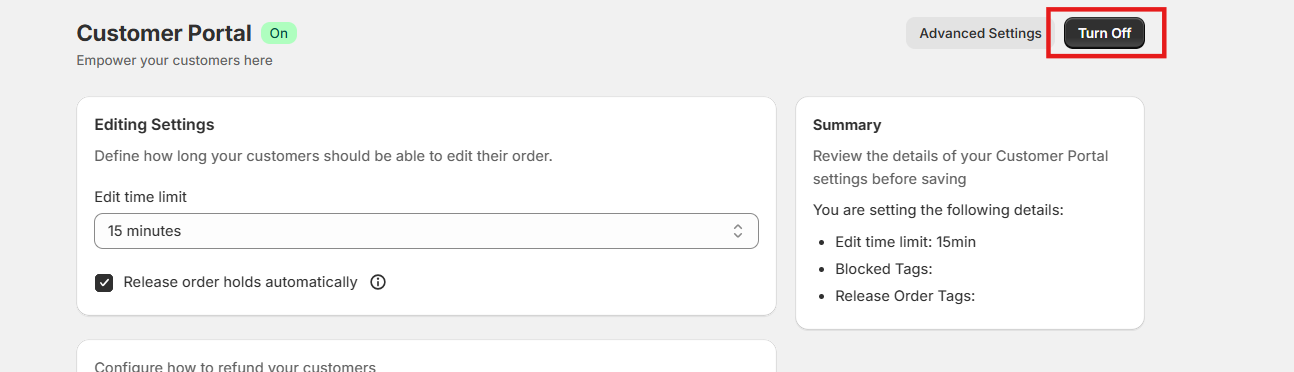The height and width of the screenshot is (372, 1294).
Task: Click the up-down chevron in time limit select
Action: click(x=738, y=231)
